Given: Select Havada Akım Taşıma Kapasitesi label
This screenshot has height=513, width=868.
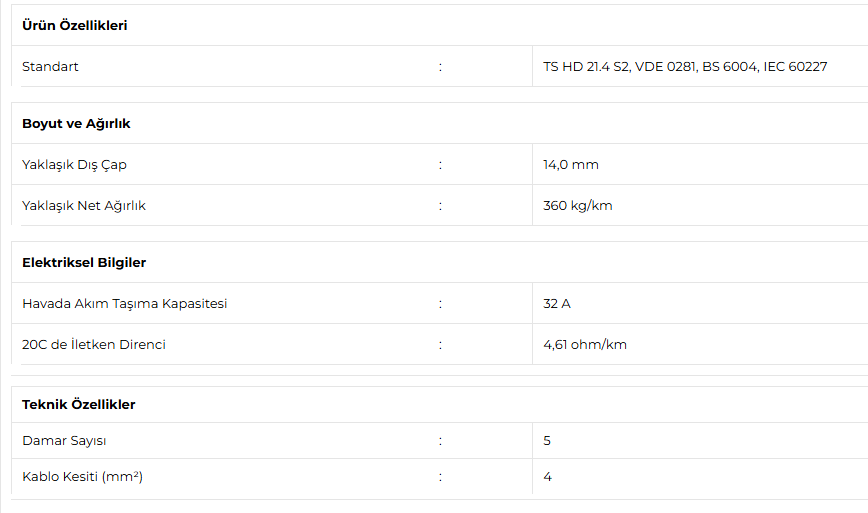Looking at the screenshot, I should point(125,303).
